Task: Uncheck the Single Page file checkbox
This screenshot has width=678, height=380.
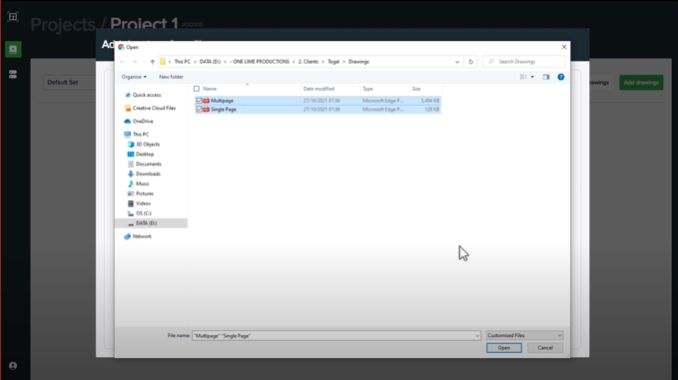Action: (x=199, y=109)
